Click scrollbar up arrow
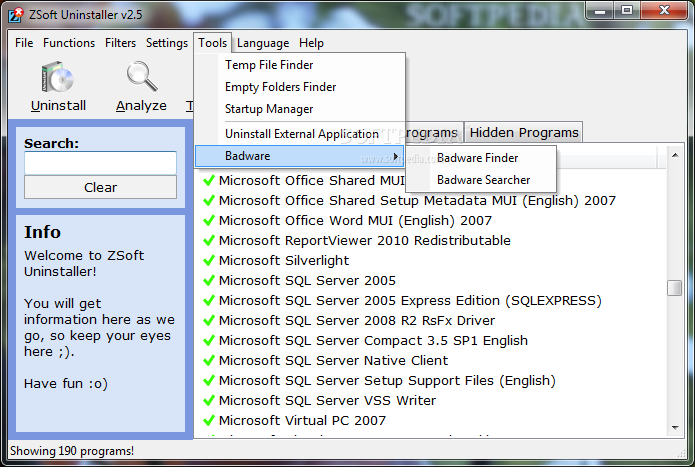Screen dimensions: 695x467 coord(675,155)
